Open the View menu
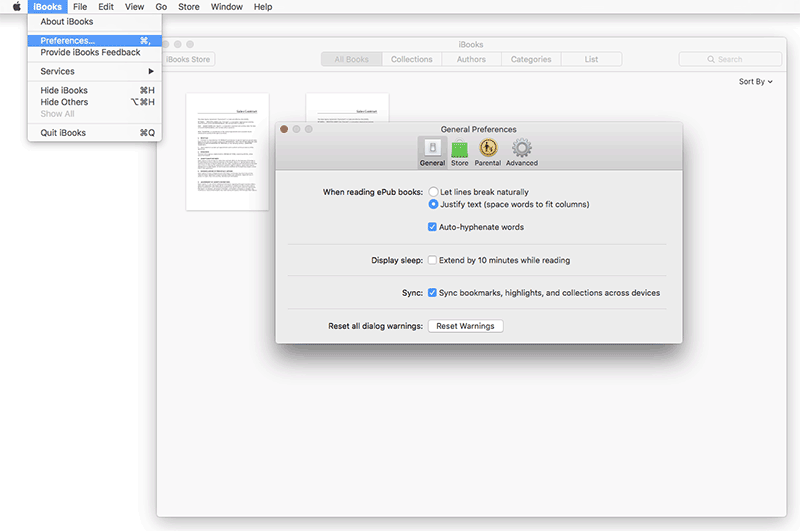This screenshot has width=800, height=531. tap(134, 7)
